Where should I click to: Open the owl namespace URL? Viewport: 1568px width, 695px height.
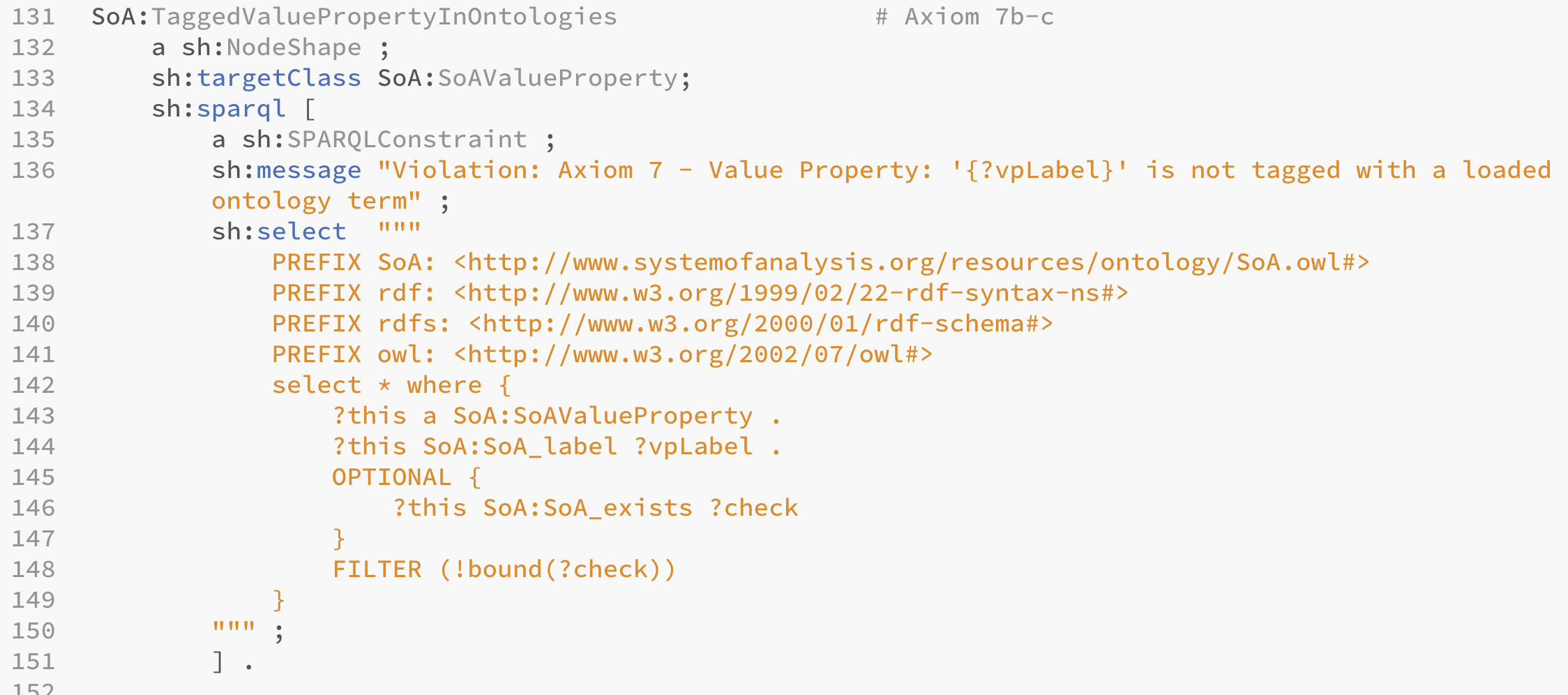pyautogui.click(x=693, y=354)
